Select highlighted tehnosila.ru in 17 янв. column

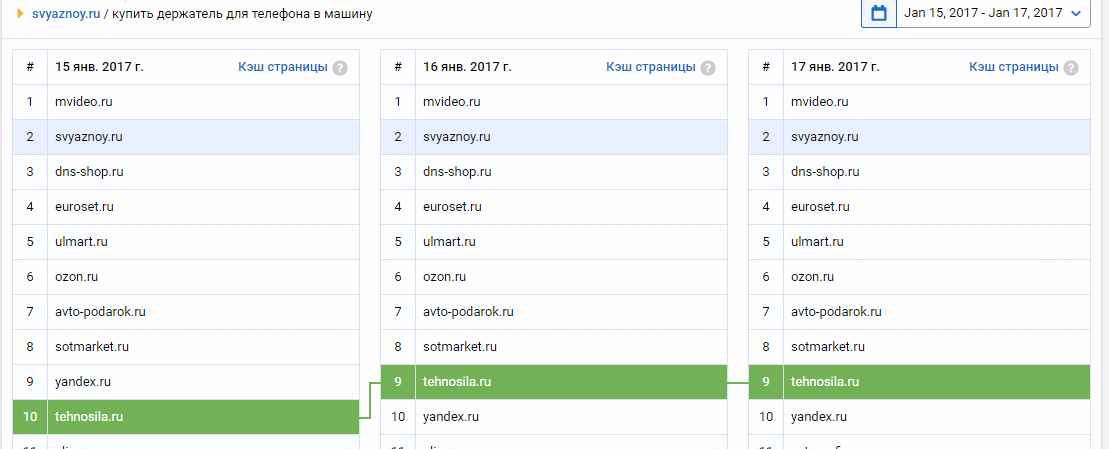(x=825, y=382)
